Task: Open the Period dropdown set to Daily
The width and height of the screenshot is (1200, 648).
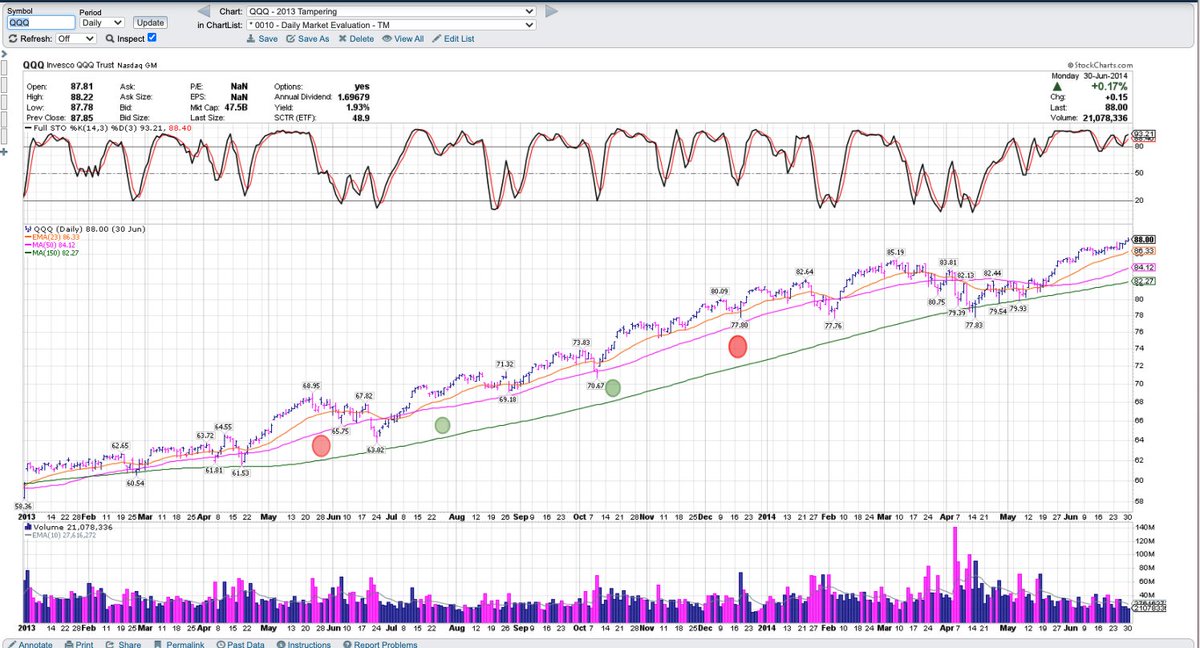Action: (102, 22)
